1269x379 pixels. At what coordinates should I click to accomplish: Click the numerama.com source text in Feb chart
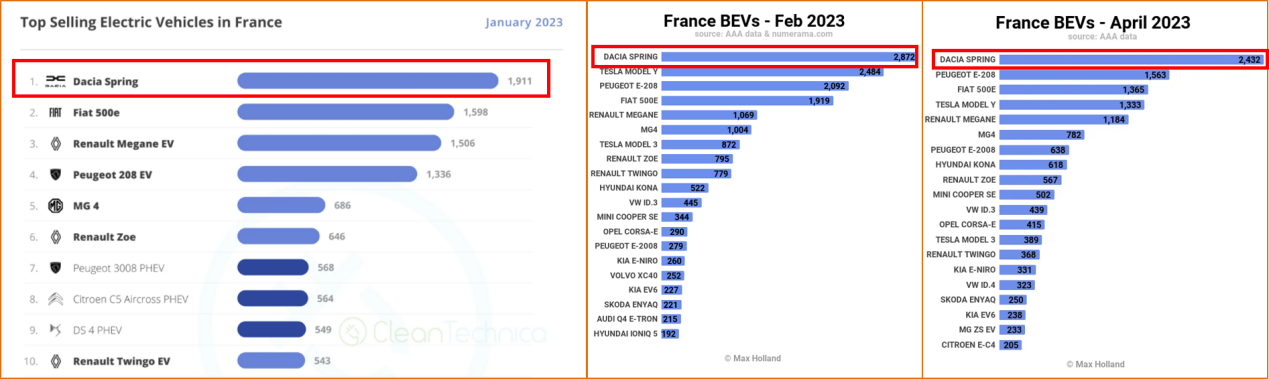(801, 33)
